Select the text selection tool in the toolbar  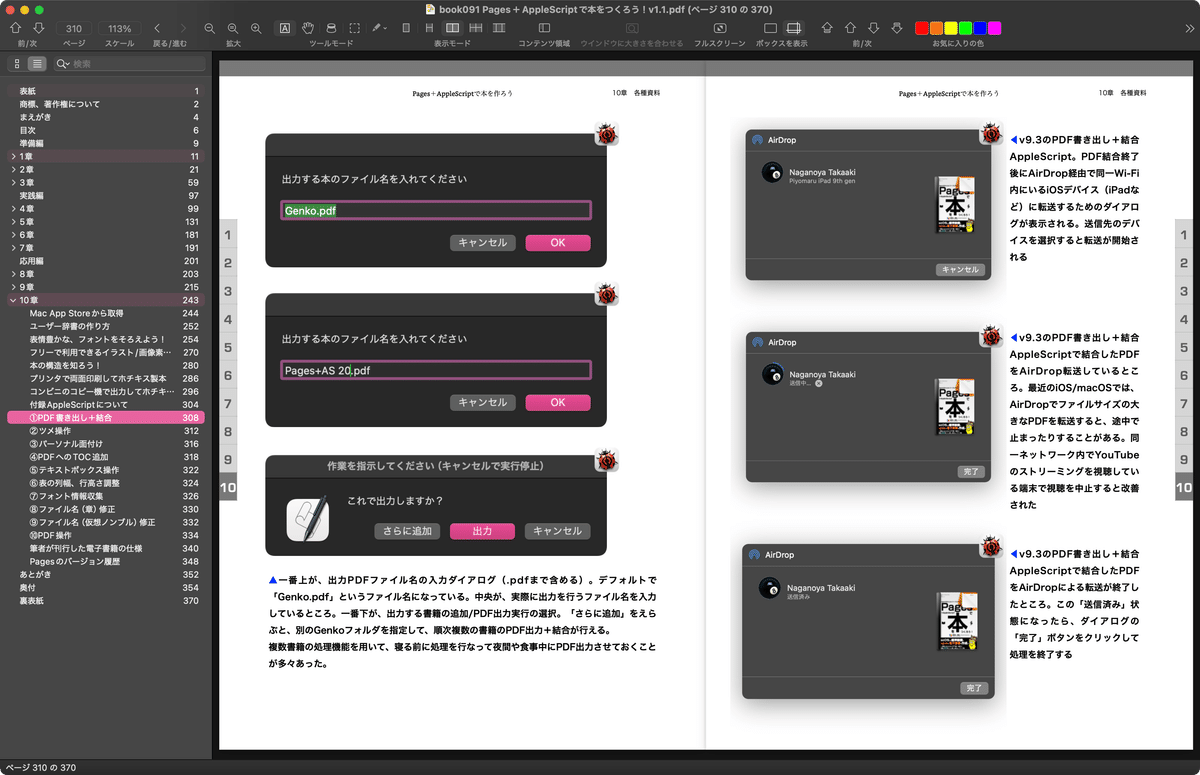(x=284, y=28)
